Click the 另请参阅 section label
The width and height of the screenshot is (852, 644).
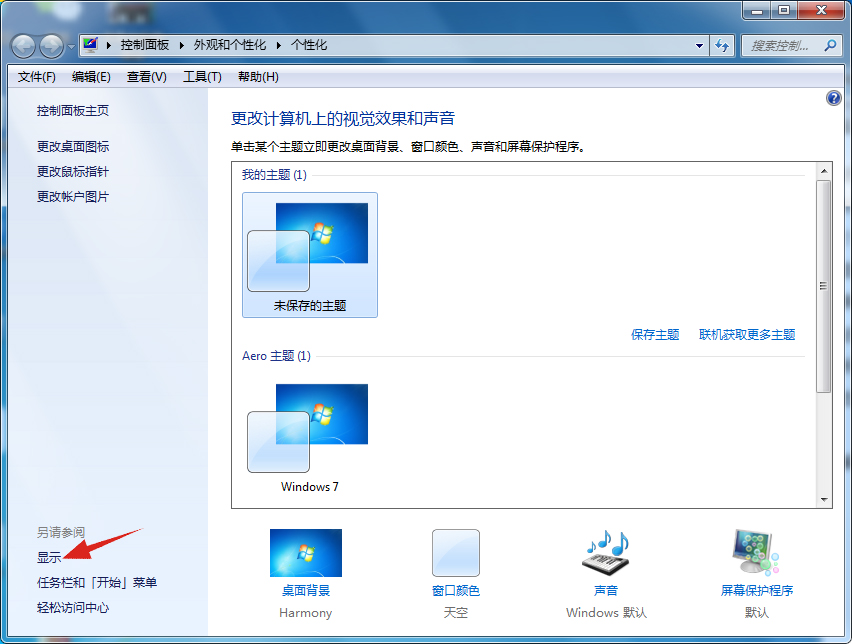pyautogui.click(x=61, y=532)
